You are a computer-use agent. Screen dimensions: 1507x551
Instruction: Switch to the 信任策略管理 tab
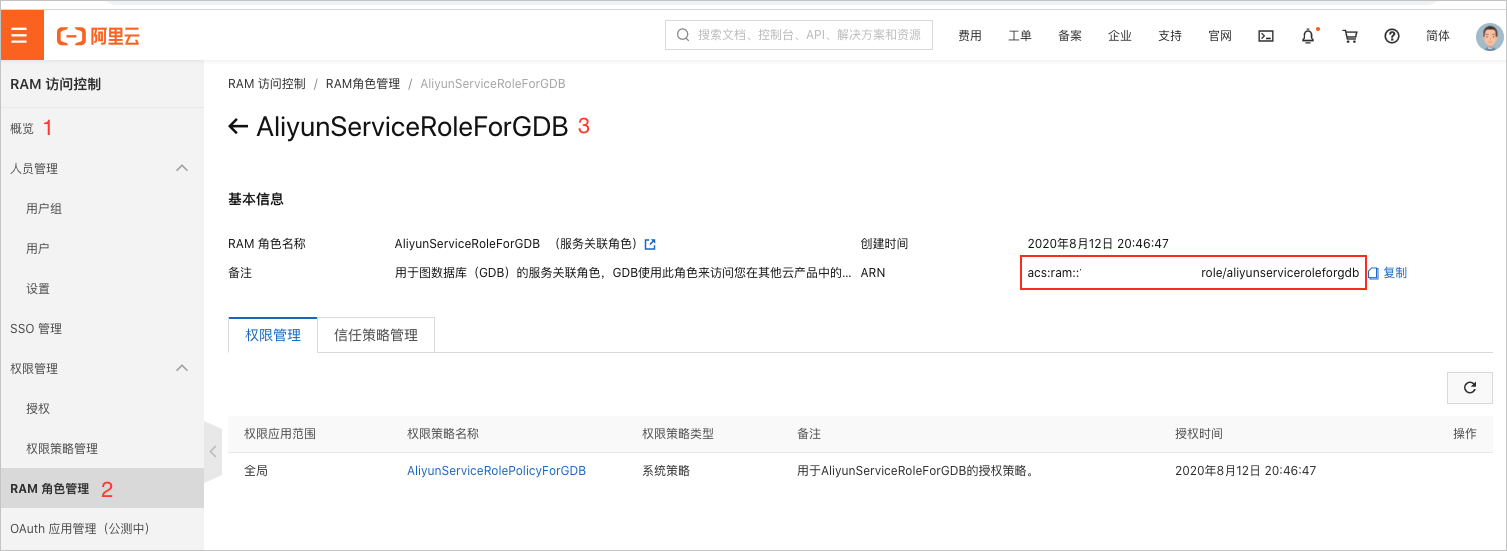tap(376, 335)
